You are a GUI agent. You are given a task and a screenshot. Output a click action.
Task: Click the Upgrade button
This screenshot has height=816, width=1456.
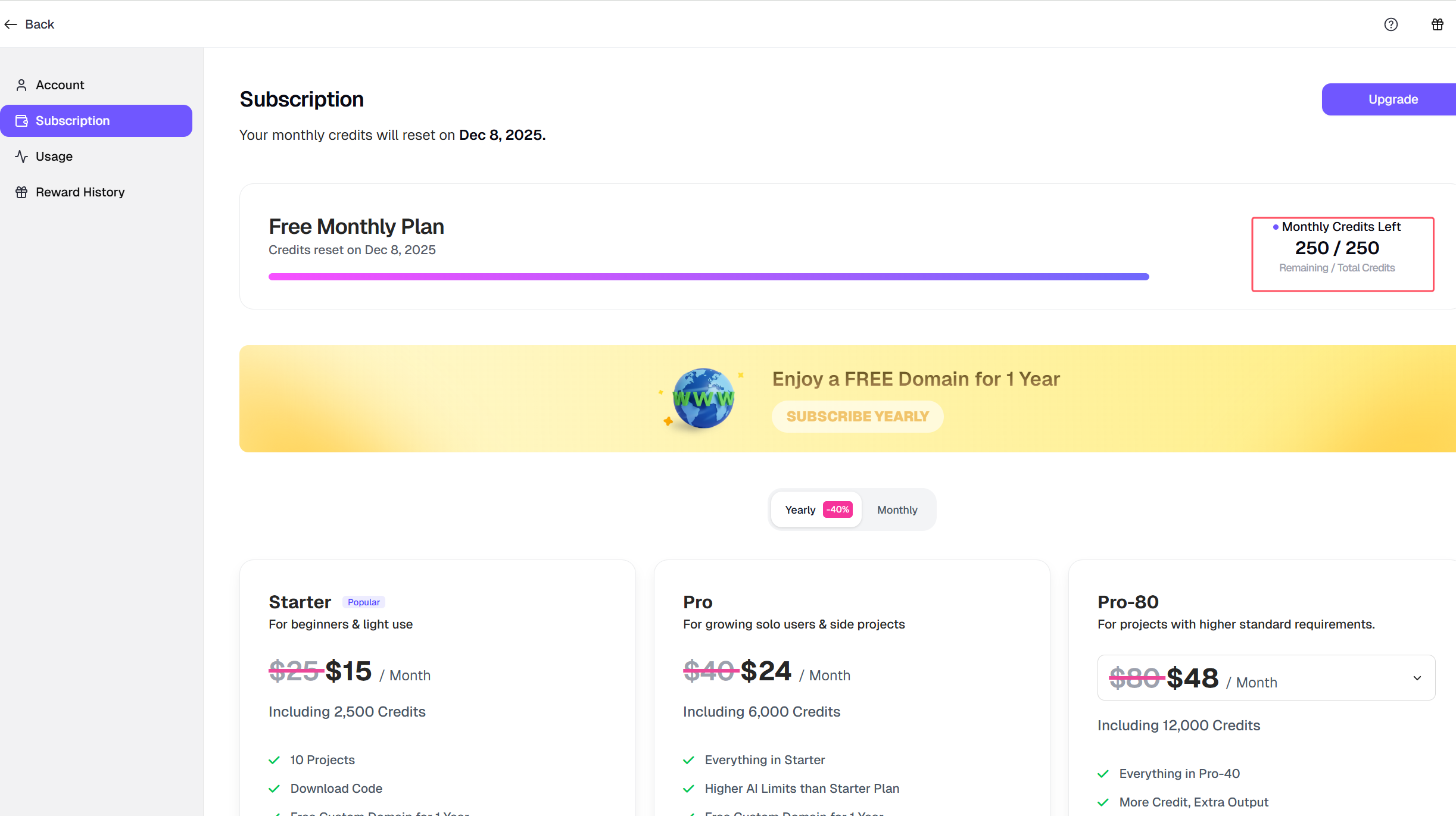click(1392, 99)
